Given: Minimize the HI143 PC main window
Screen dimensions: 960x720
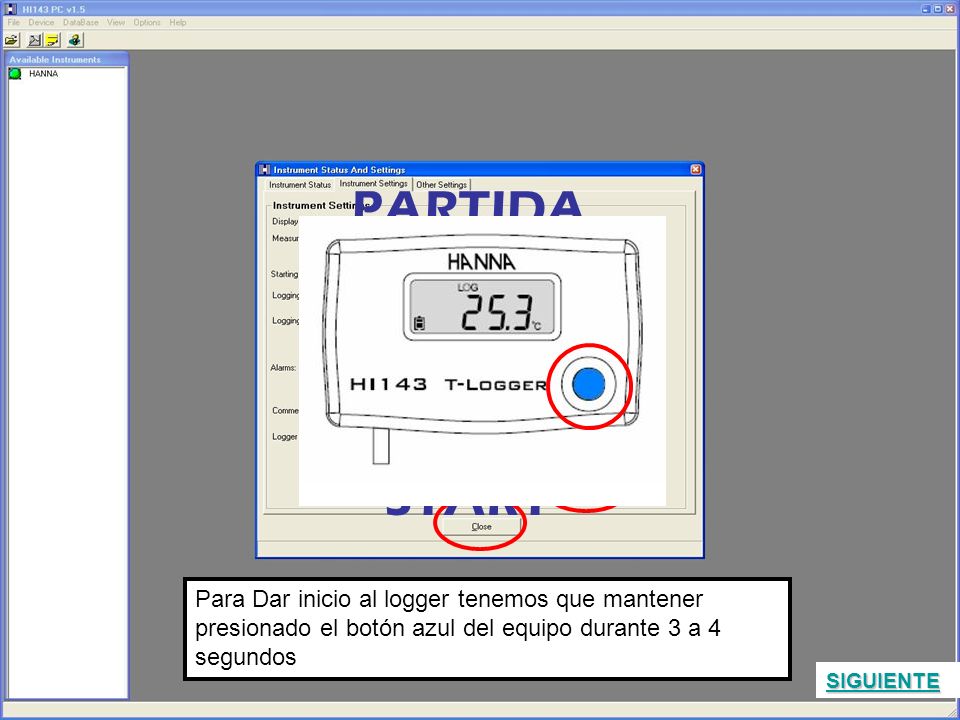Looking at the screenshot, I should point(926,9).
